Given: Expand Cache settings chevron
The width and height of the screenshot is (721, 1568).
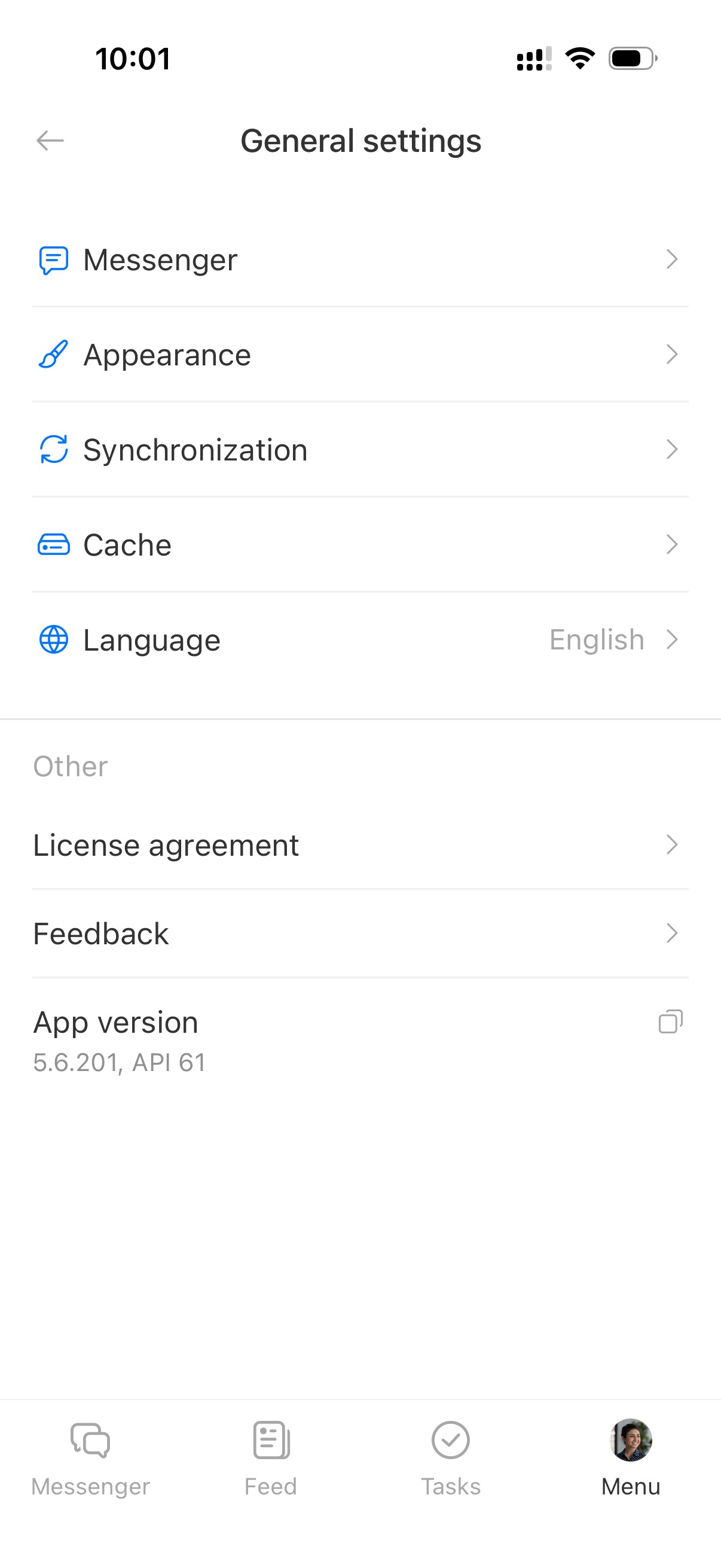Looking at the screenshot, I should [672, 544].
